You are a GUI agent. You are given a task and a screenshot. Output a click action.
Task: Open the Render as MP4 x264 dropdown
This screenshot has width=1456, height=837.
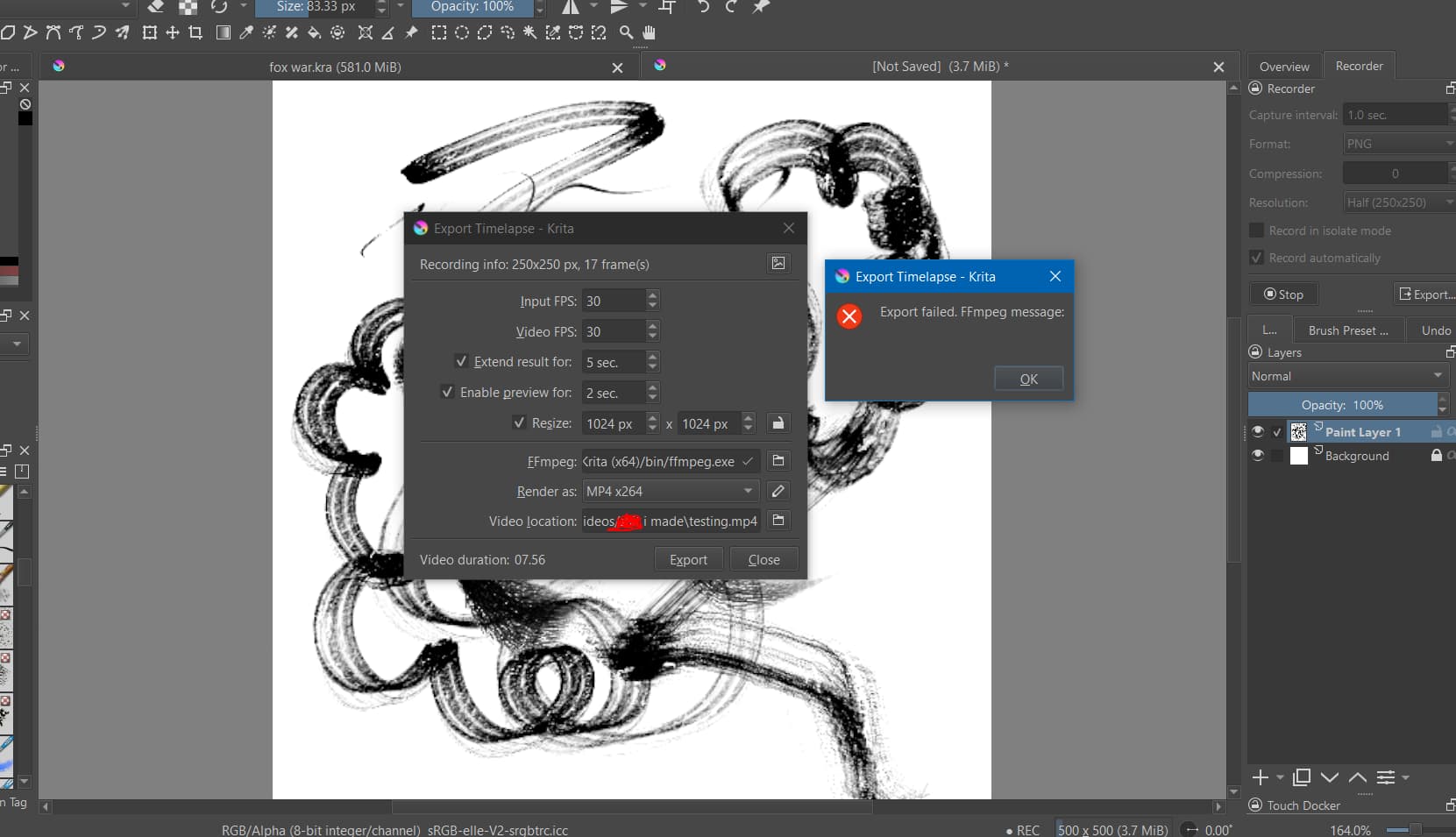coord(670,491)
